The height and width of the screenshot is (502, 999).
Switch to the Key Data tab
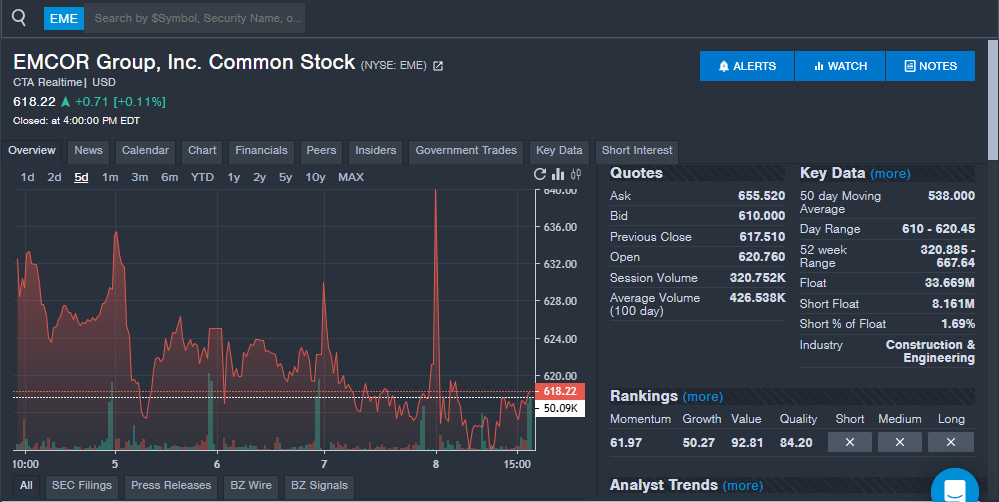coord(559,150)
